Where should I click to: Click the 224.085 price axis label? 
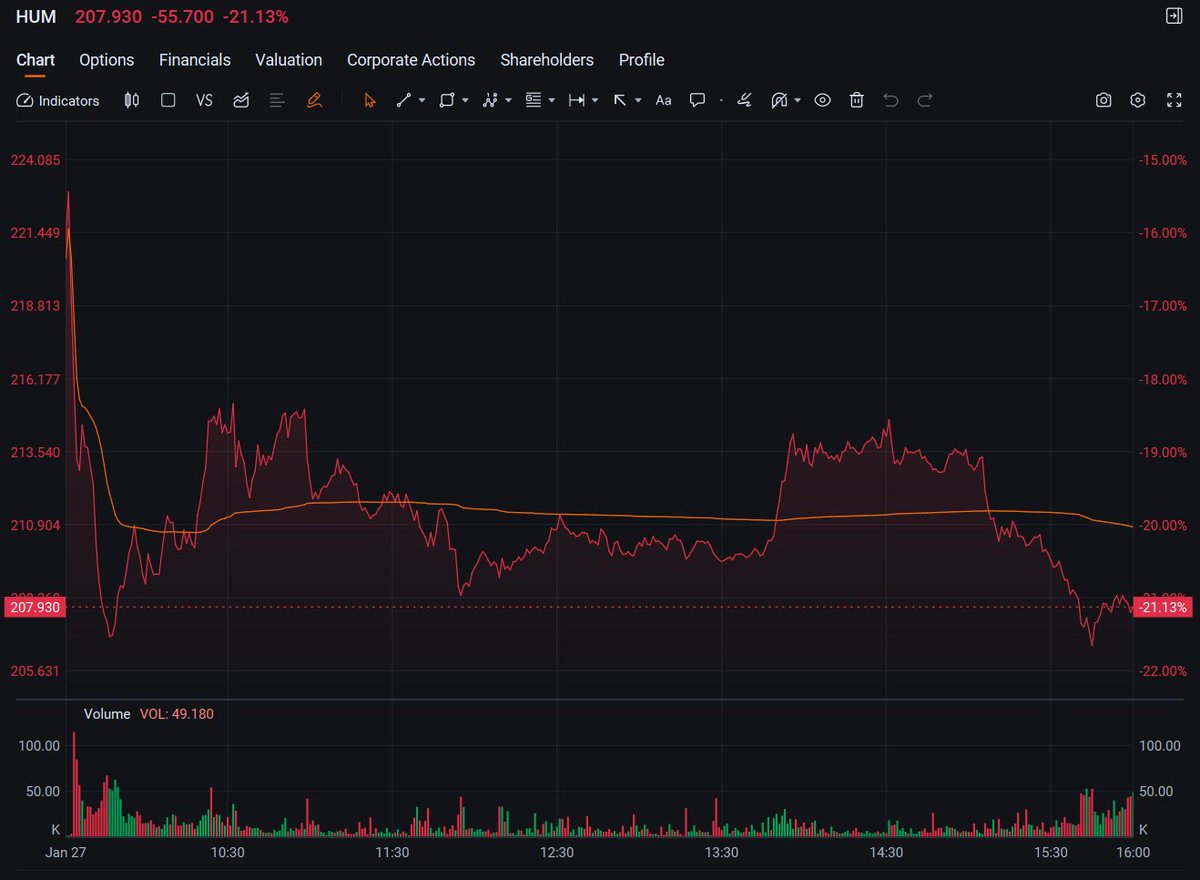tap(35, 160)
